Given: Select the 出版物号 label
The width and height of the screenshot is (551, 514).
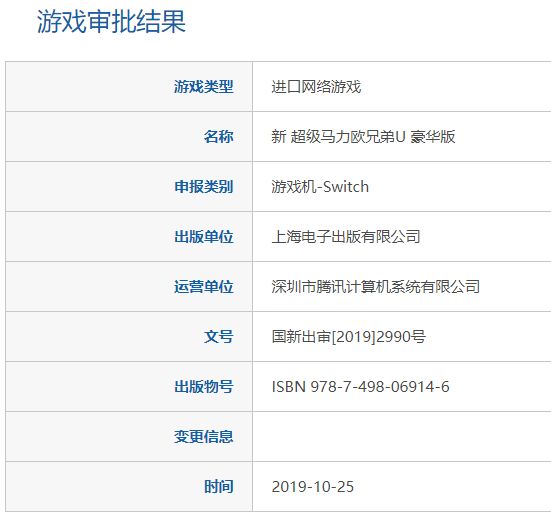Looking at the screenshot, I should click(203, 386).
